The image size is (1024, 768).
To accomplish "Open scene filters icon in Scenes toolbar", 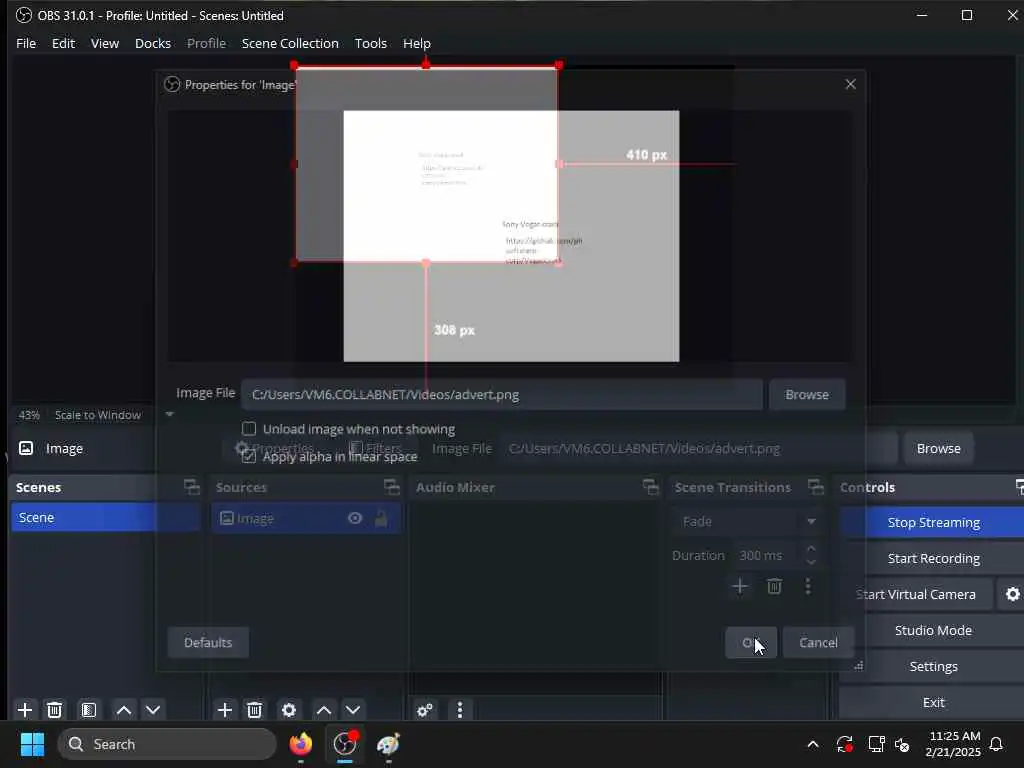I will click(x=89, y=709).
